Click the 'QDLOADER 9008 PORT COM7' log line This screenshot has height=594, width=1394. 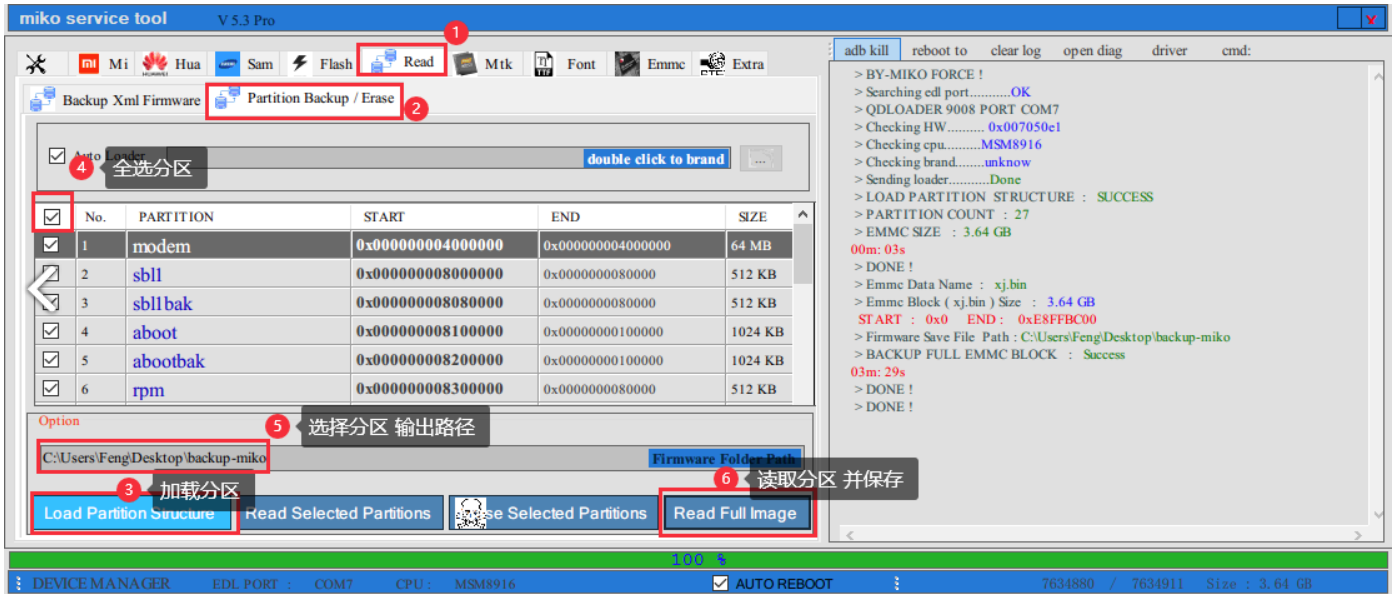[956, 109]
